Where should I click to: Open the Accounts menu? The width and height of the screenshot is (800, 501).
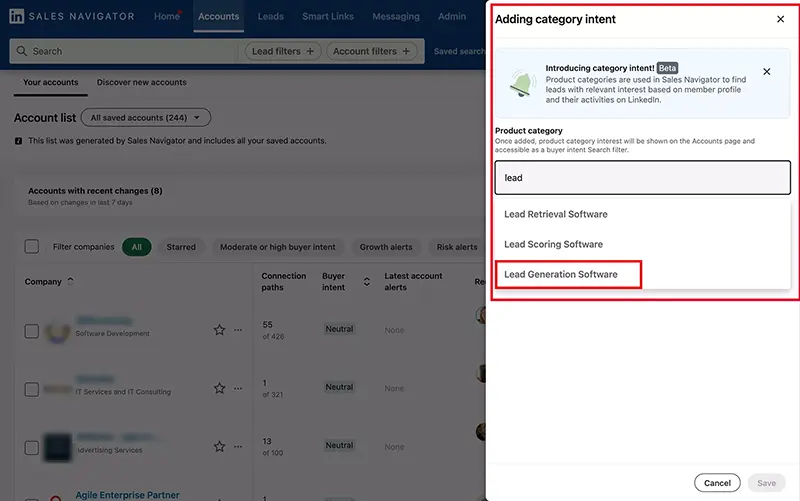click(x=218, y=16)
